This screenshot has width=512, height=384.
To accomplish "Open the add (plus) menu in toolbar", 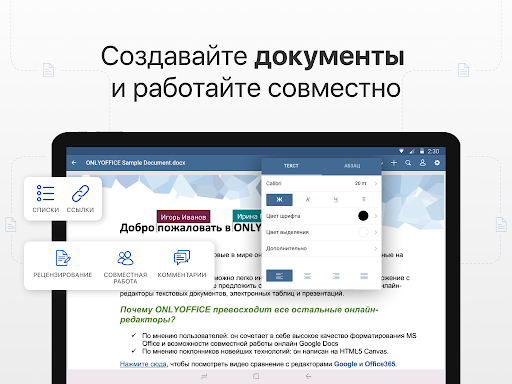I will click(x=394, y=163).
